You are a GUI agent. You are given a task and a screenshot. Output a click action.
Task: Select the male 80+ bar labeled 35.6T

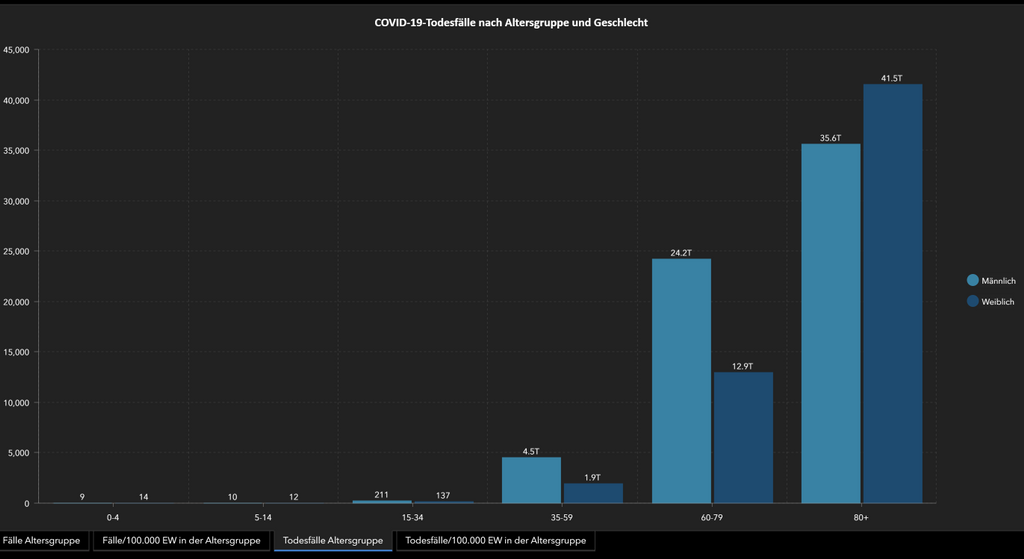coord(831,323)
